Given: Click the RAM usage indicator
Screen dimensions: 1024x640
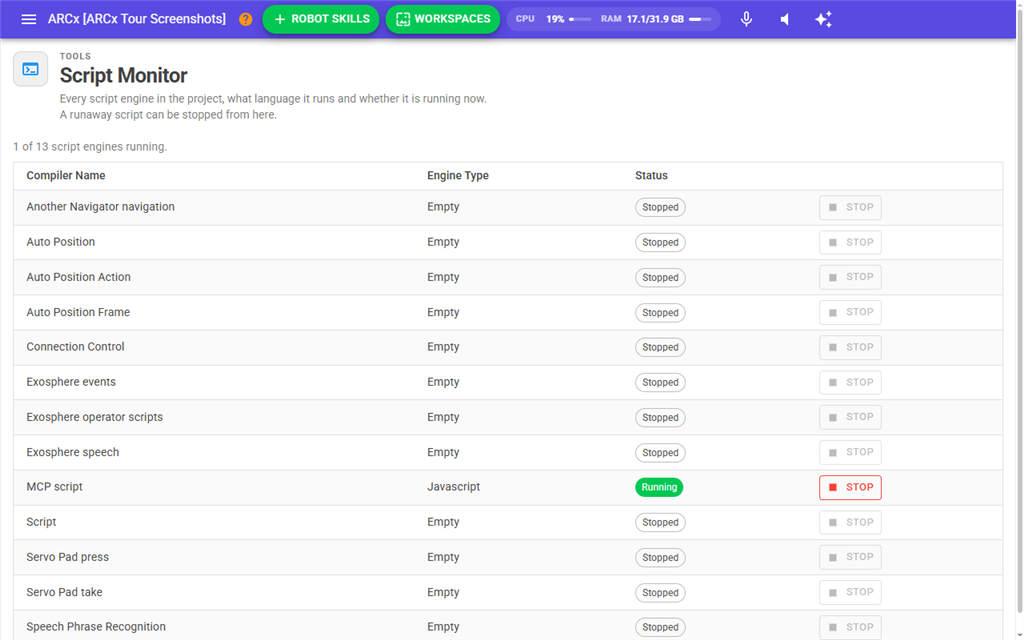Looking at the screenshot, I should coord(656,19).
